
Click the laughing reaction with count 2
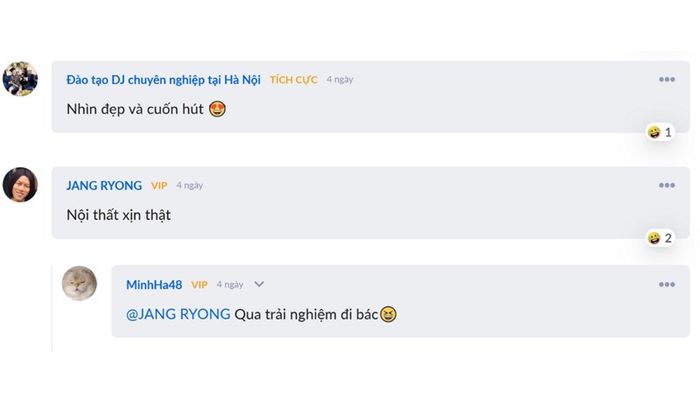659,238
